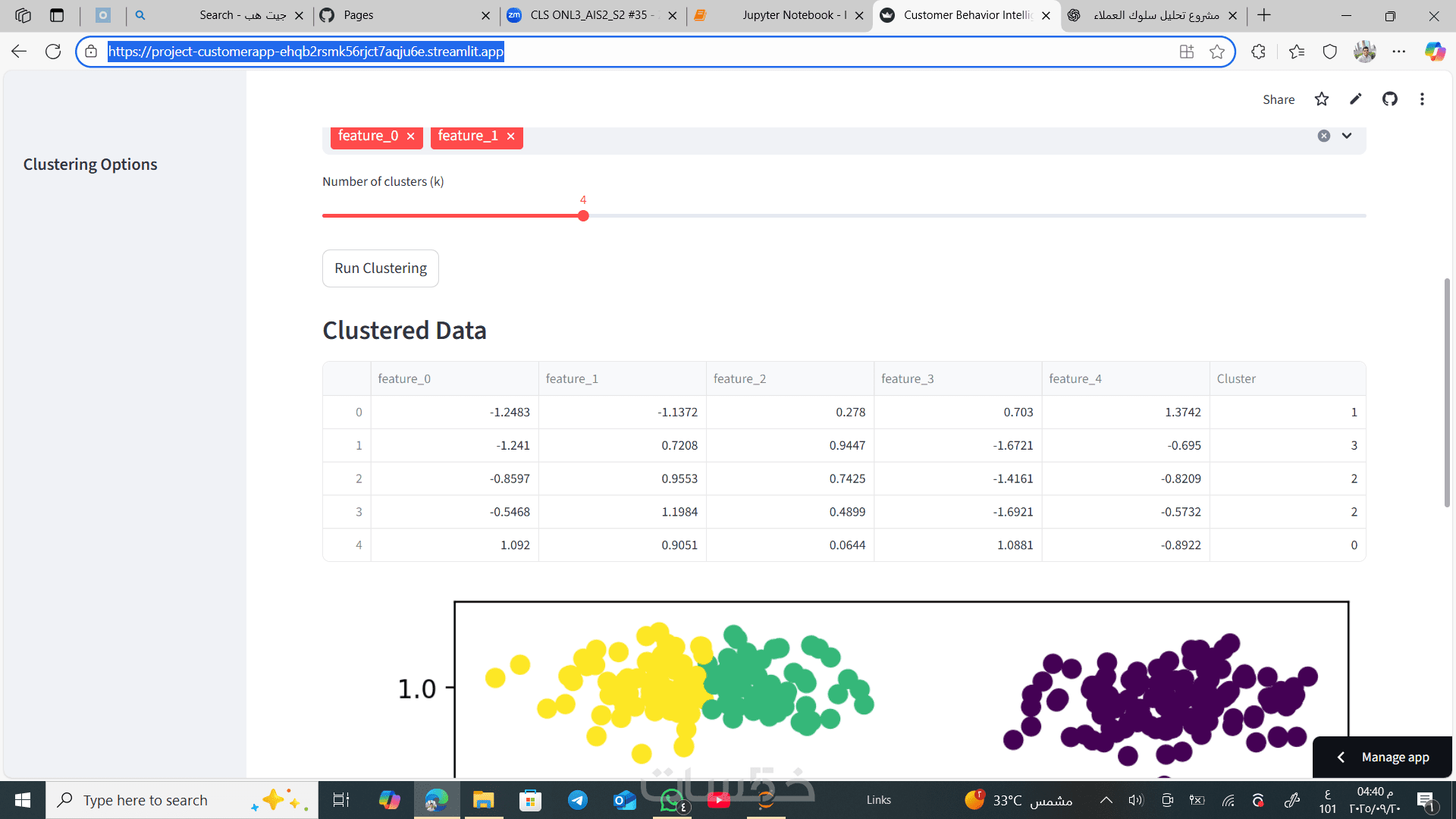Star the app using favorite icon
Viewport: 1456px width, 819px height.
1322,99
